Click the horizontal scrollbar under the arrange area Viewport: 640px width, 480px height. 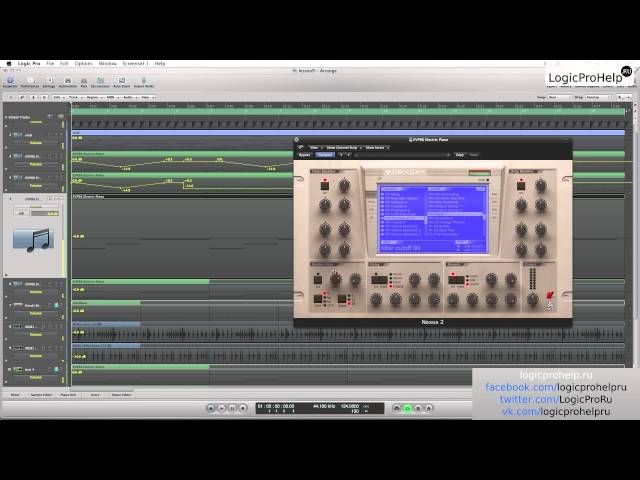point(102,389)
